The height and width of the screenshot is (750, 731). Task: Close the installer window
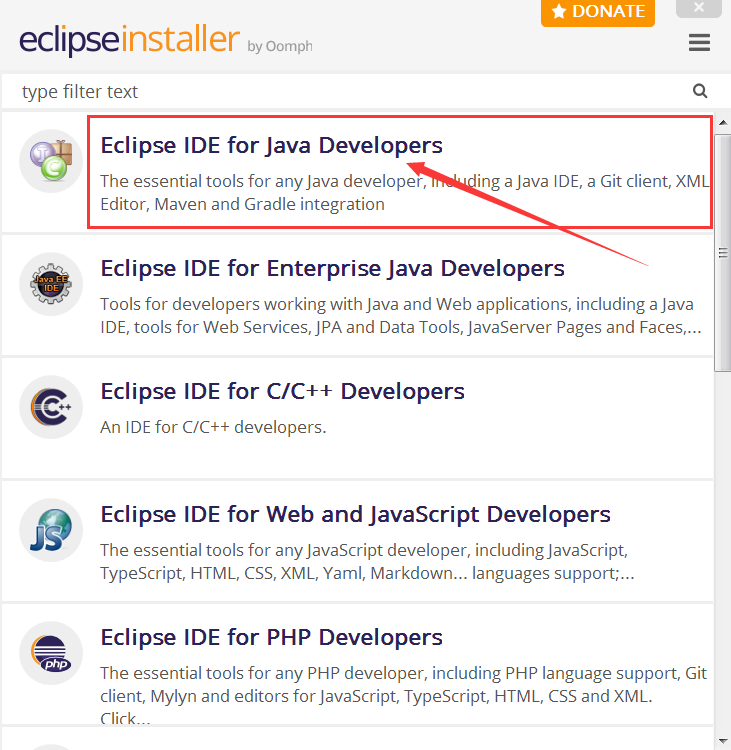698,8
